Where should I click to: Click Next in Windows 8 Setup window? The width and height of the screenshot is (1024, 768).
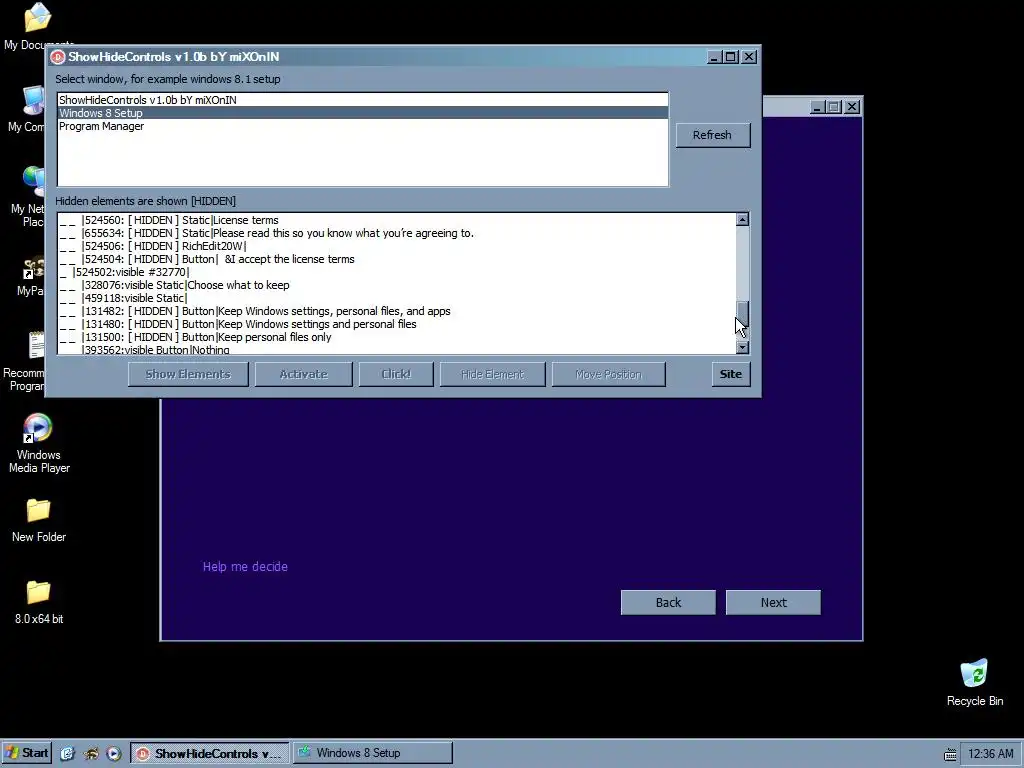(x=773, y=603)
